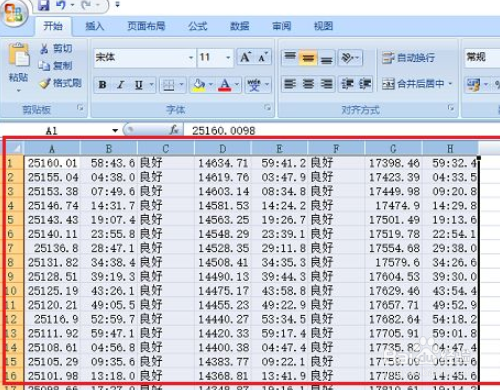Viewport: 500px width, 390px height.
Task: Open the 对齐方式 dialog launcher
Action: (x=451, y=107)
